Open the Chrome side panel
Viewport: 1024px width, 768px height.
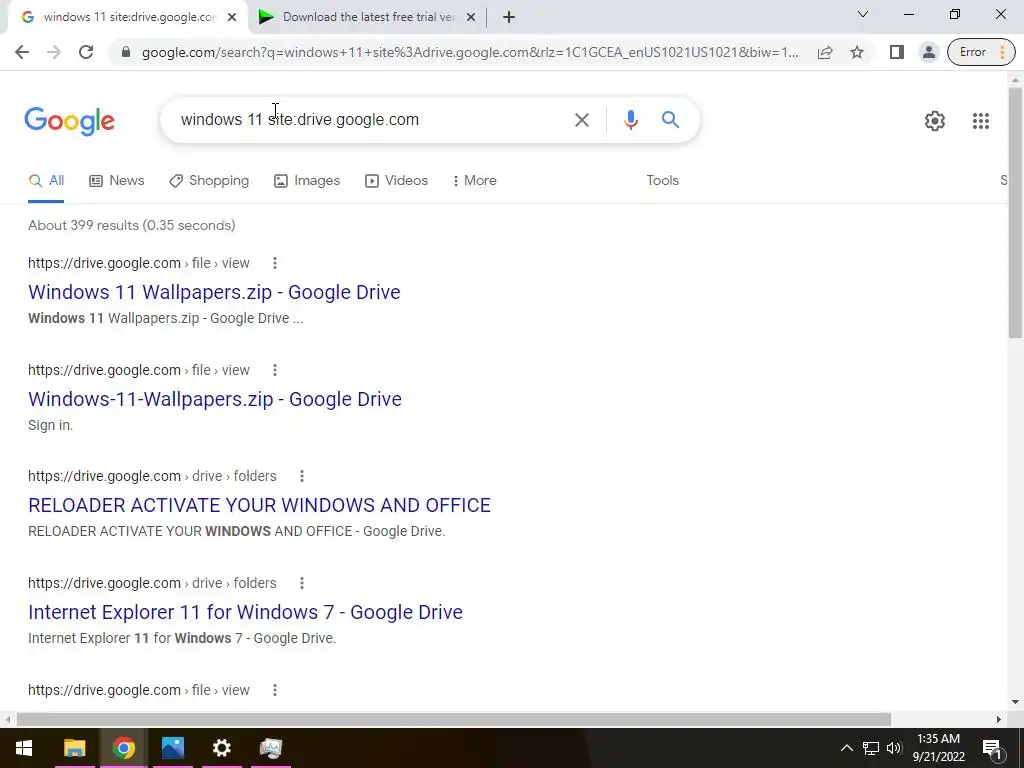(897, 52)
